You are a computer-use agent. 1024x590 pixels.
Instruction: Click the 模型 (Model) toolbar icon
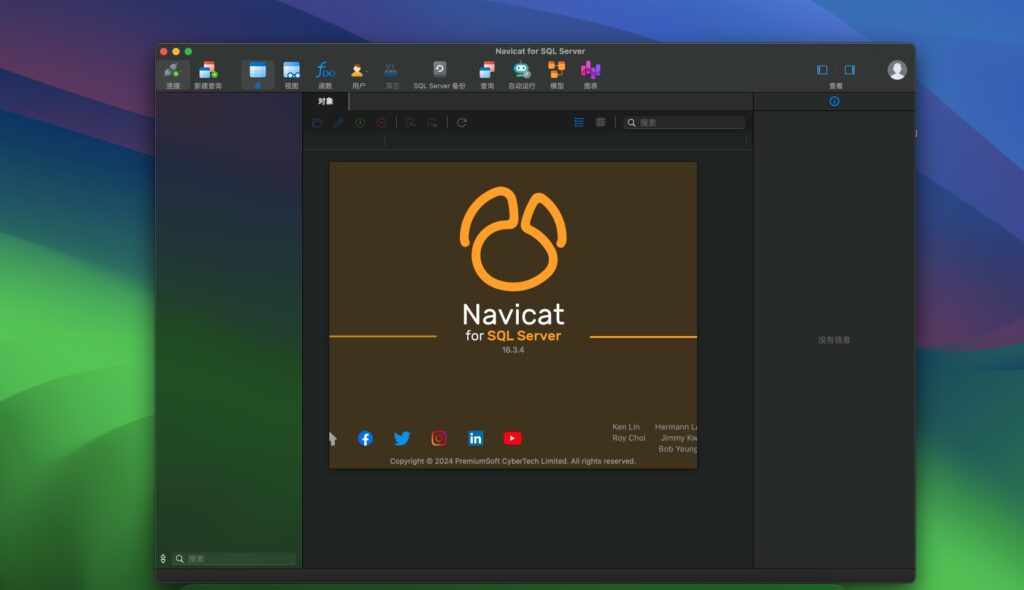coord(555,70)
